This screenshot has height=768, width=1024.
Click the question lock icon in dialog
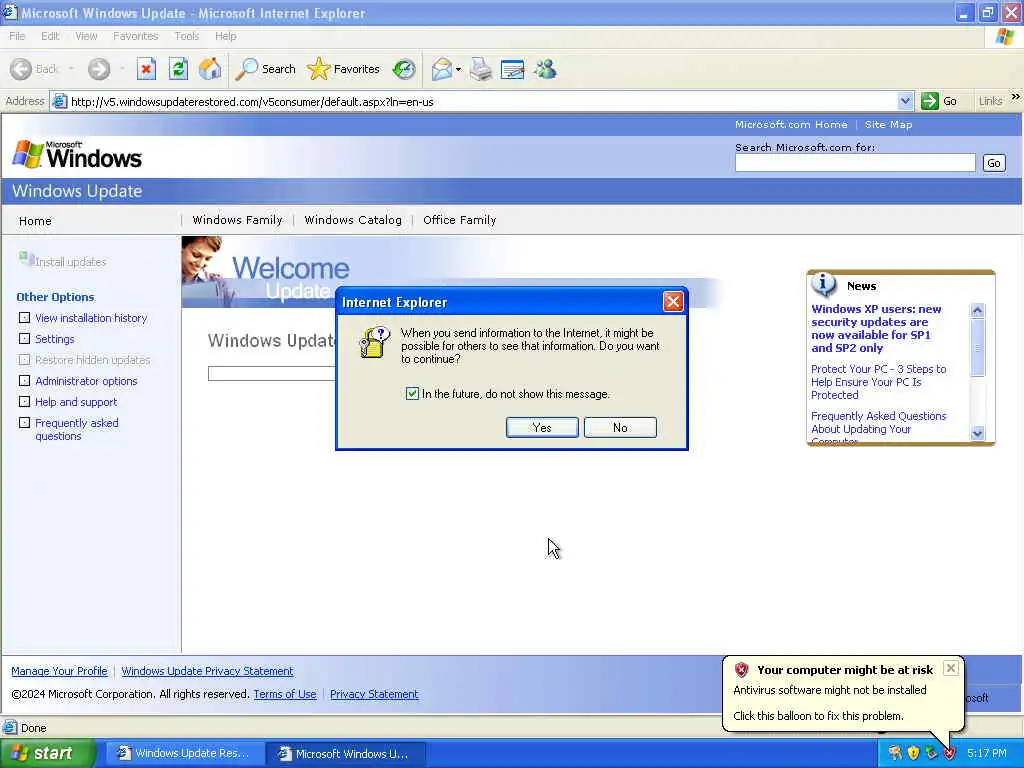375,343
